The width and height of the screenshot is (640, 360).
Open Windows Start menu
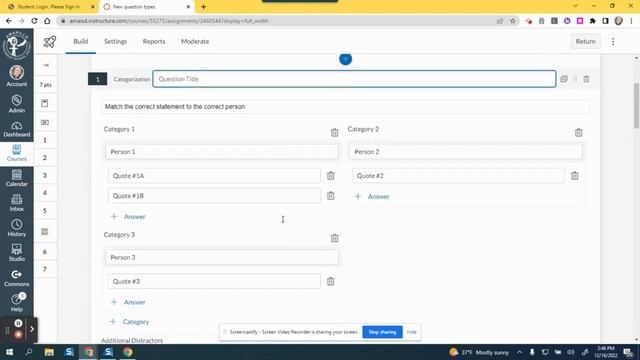coord(9,352)
